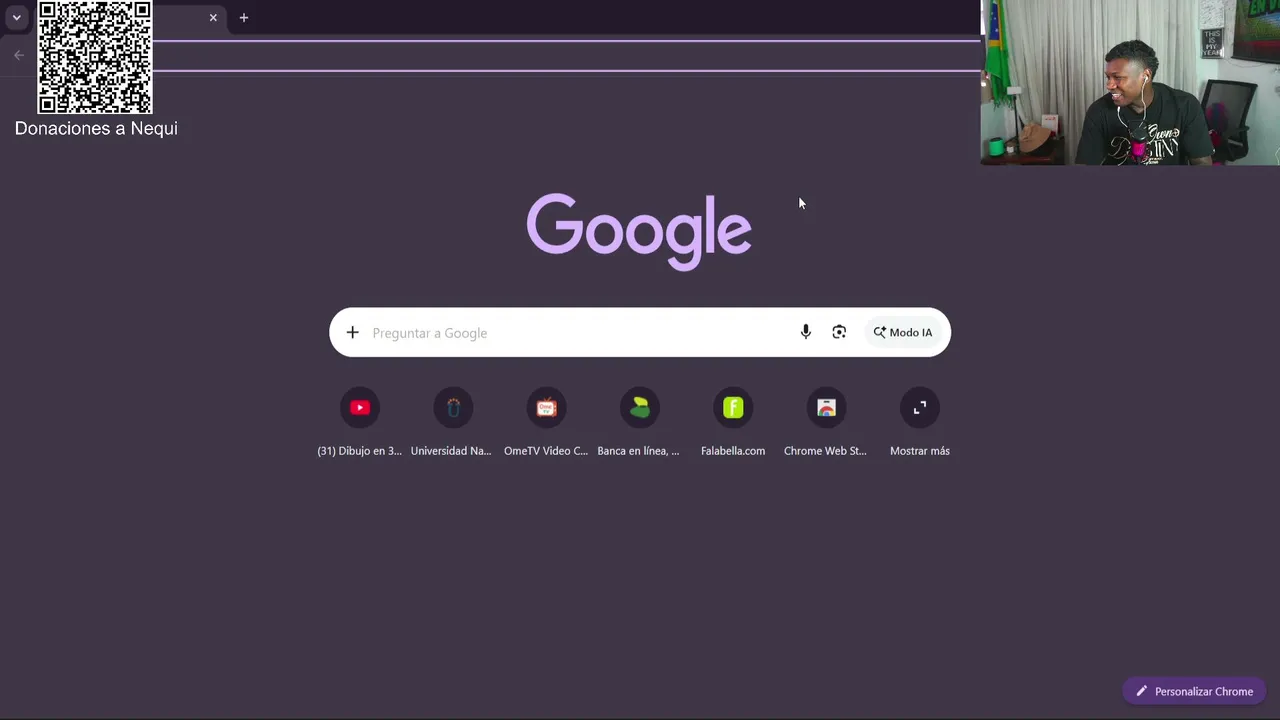Click the Google logo

pyautogui.click(x=639, y=231)
